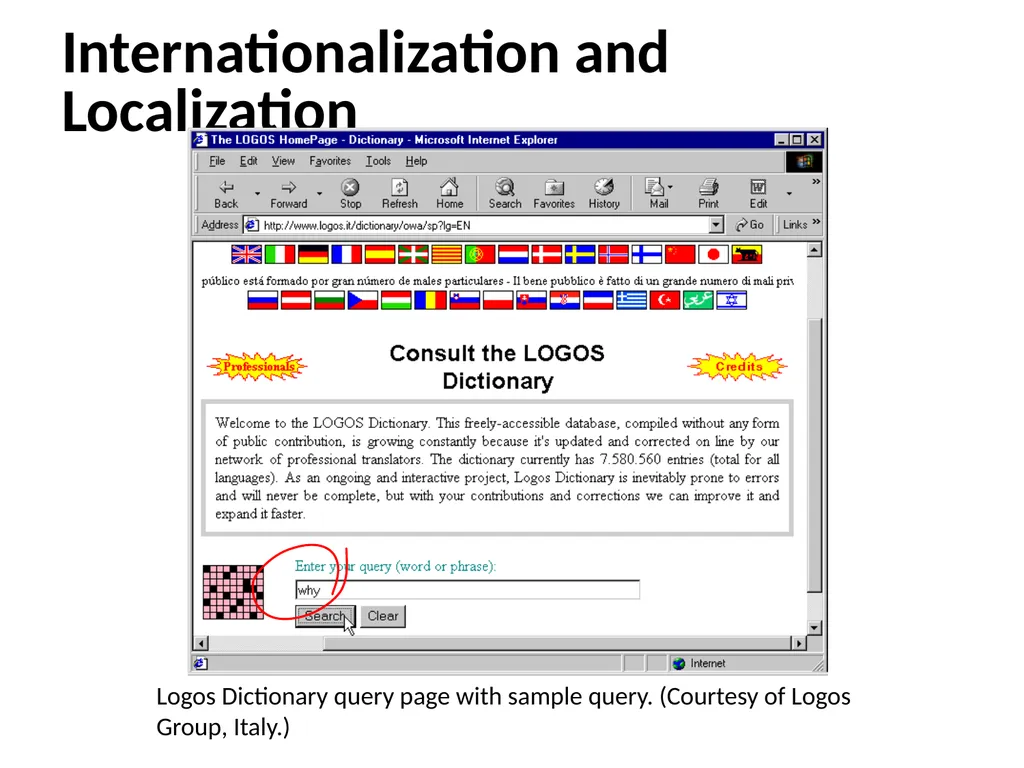The image size is (1024, 768).
Task: Open the Search toolbar pane
Action: click(505, 194)
